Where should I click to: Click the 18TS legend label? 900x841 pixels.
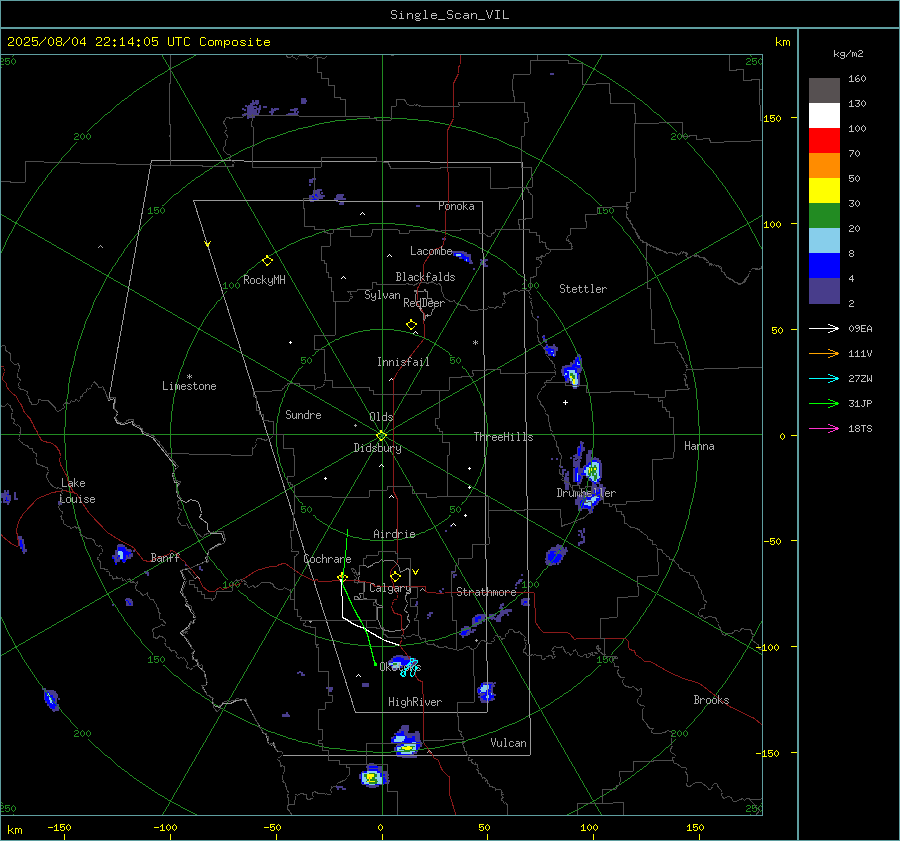click(860, 429)
